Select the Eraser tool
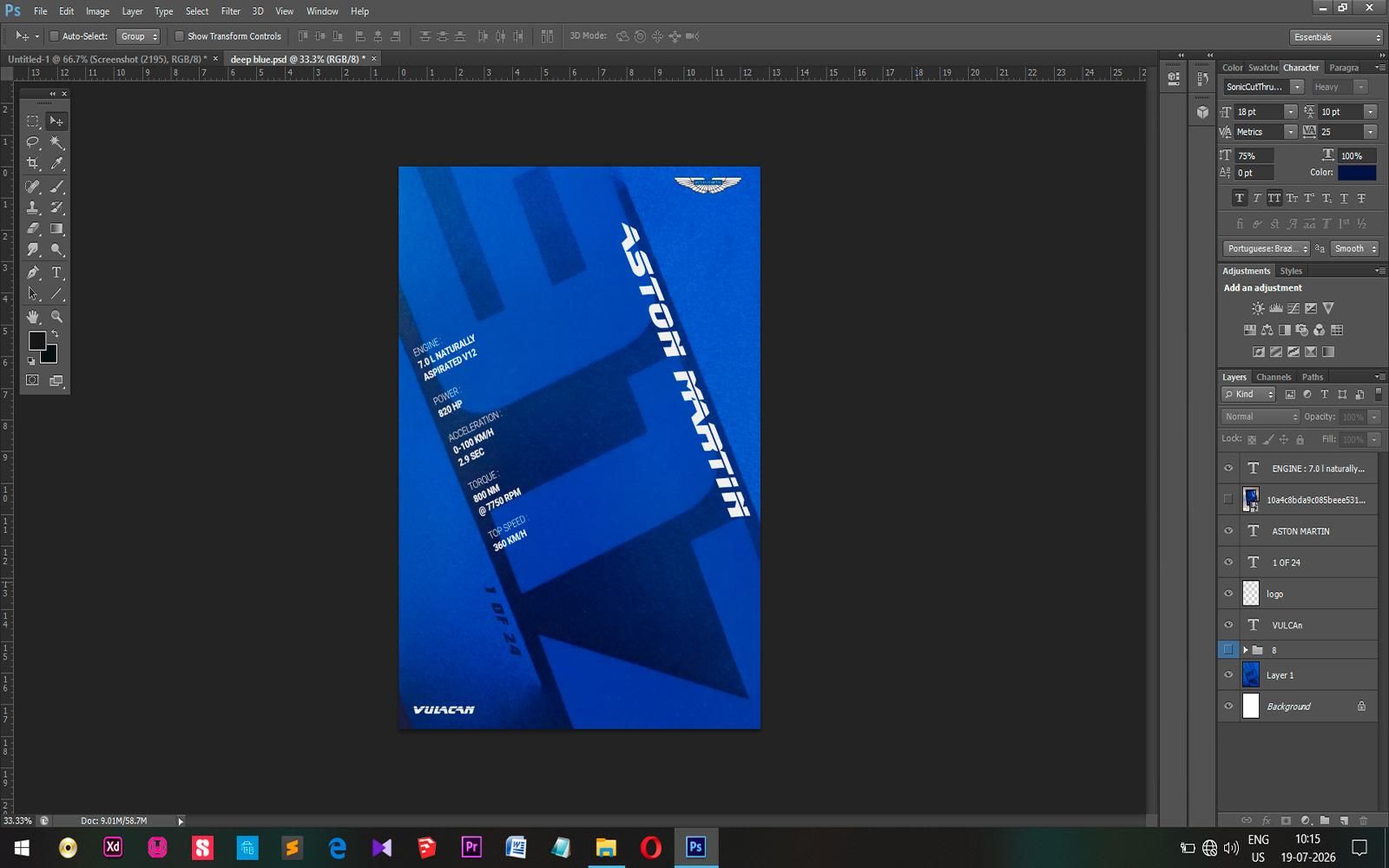This screenshot has height=868, width=1389. (x=33, y=228)
